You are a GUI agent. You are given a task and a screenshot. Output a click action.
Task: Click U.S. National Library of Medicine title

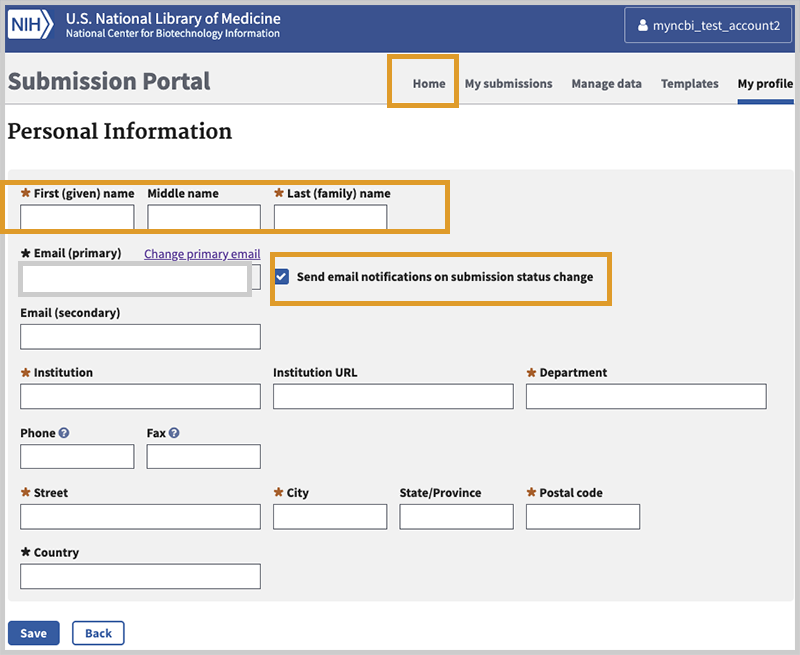point(173,18)
